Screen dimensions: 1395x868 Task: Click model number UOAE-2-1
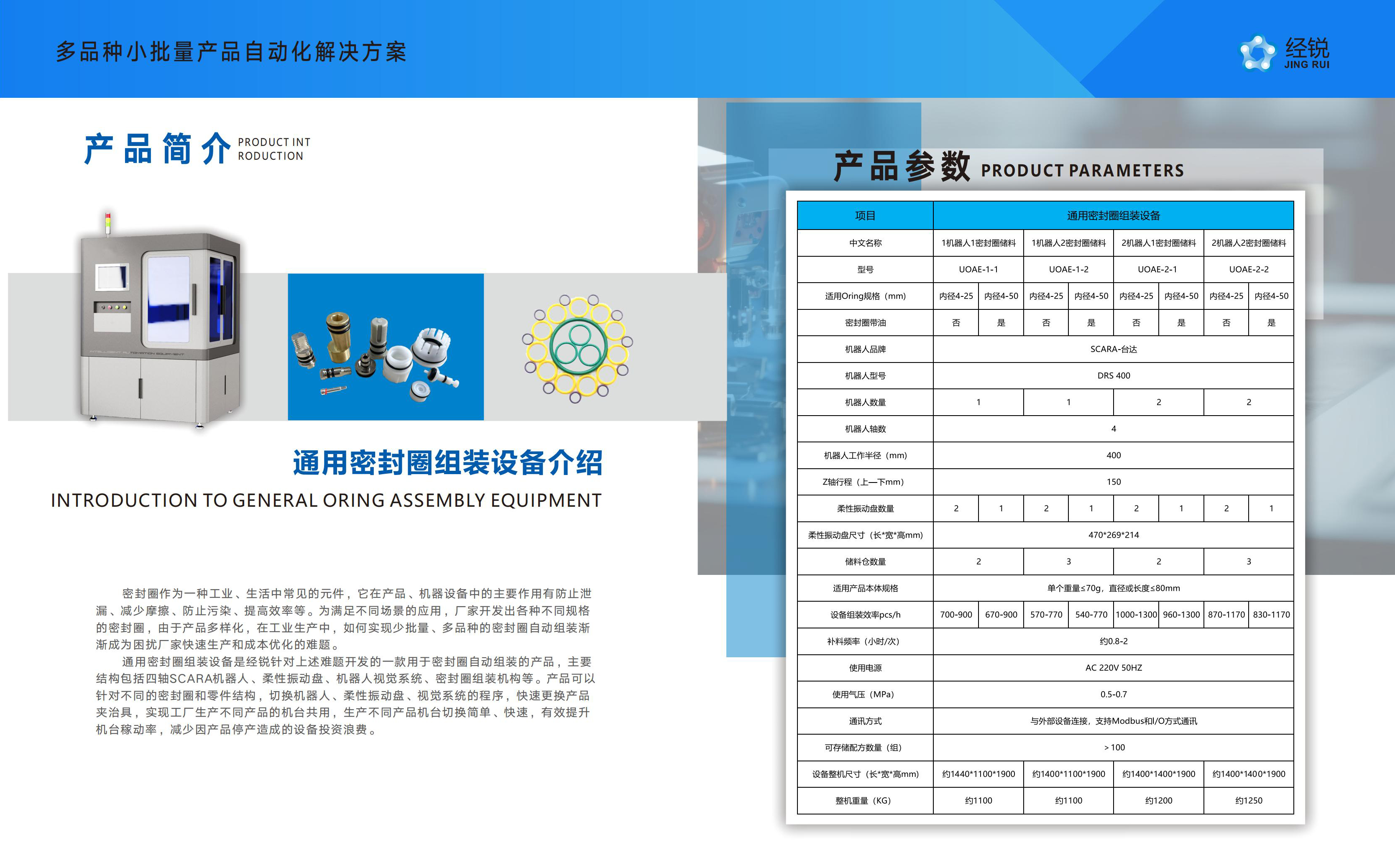click(x=1157, y=269)
